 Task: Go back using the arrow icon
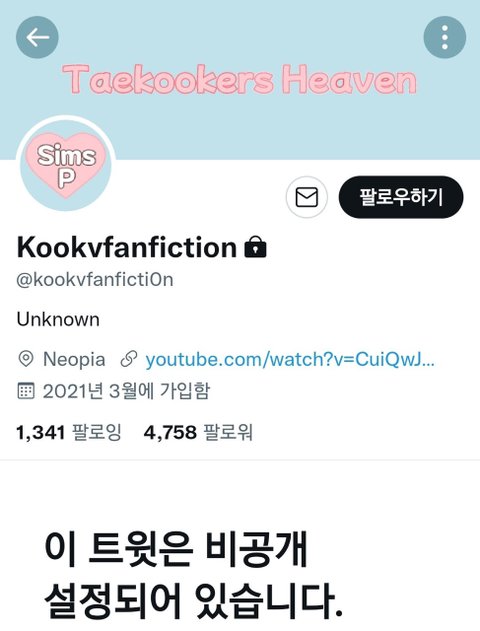(37, 37)
